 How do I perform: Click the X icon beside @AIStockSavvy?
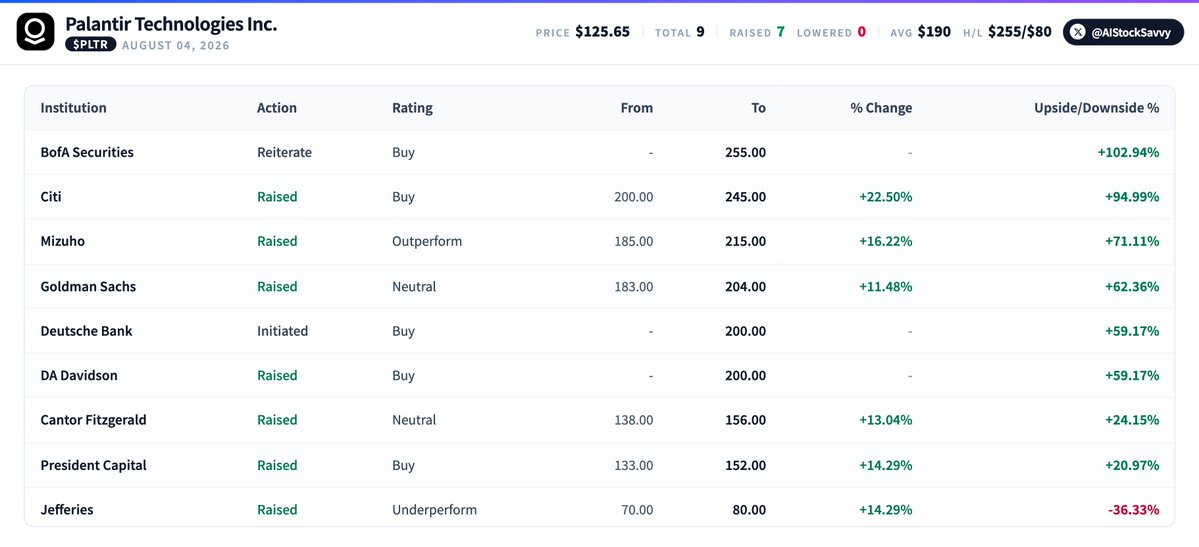coord(1078,32)
